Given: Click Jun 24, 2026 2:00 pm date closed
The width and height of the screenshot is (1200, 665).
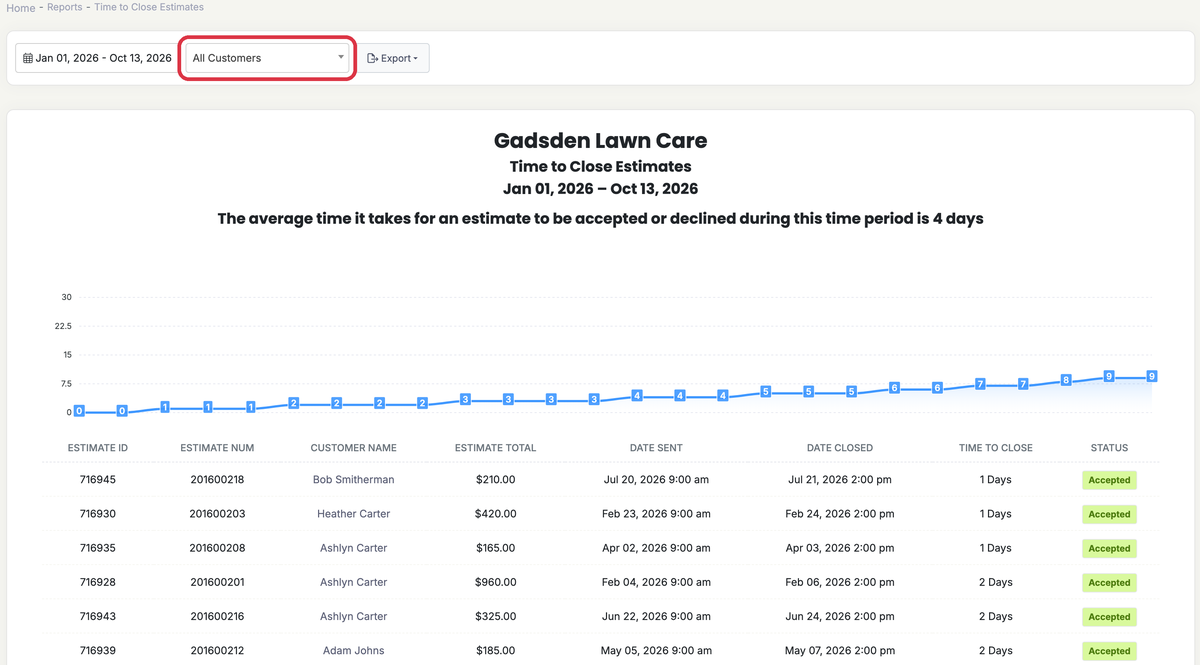Looking at the screenshot, I should pos(840,616).
